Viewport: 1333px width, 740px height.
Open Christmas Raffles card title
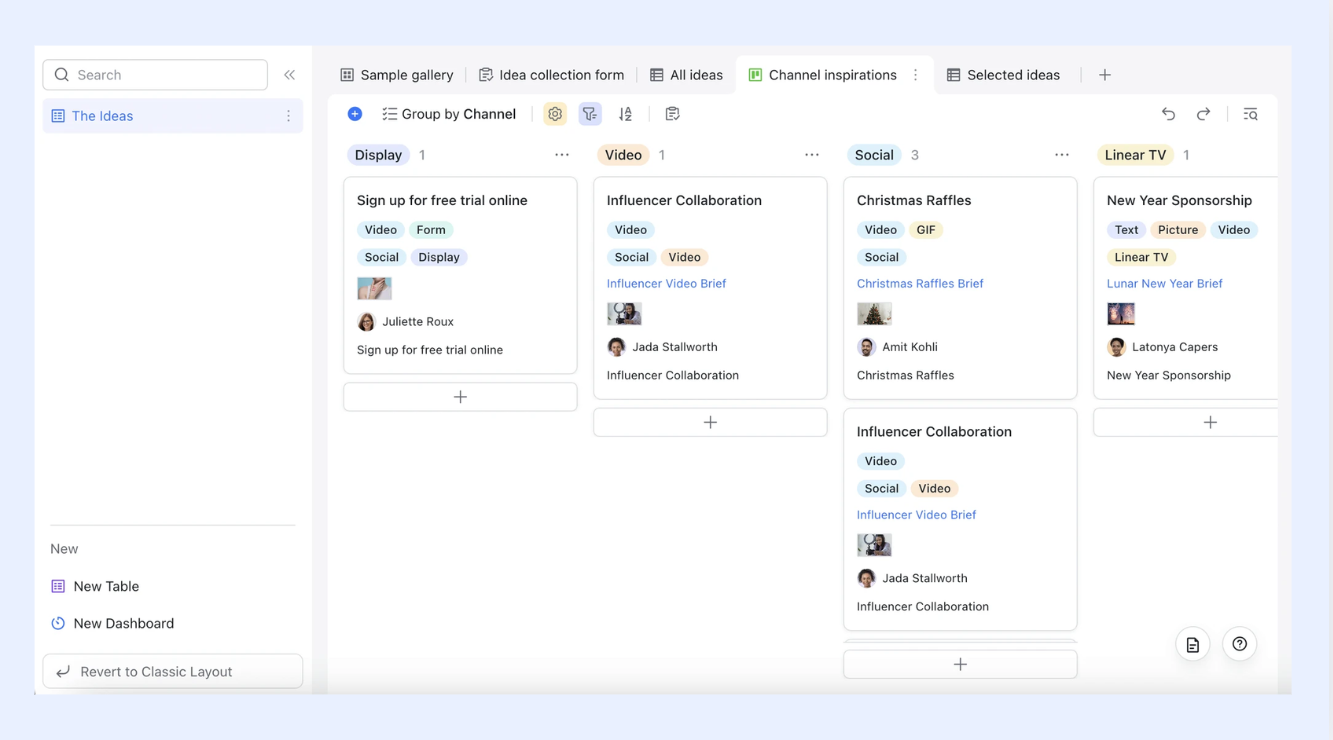[x=914, y=200]
